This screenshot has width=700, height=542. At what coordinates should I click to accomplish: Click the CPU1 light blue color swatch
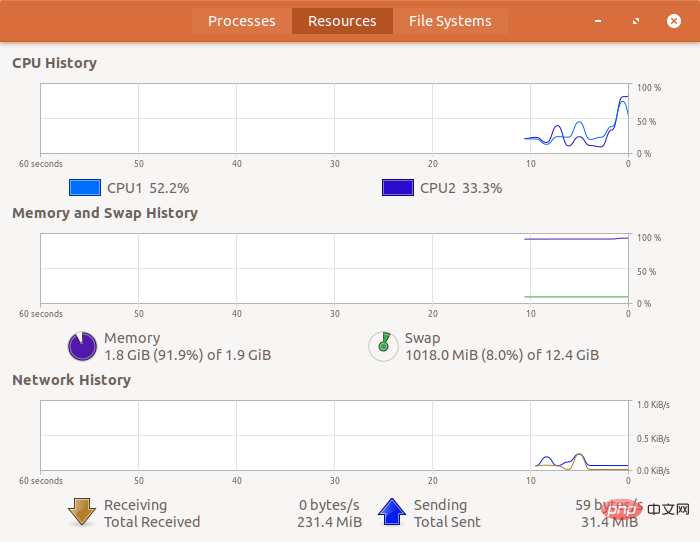(85, 187)
